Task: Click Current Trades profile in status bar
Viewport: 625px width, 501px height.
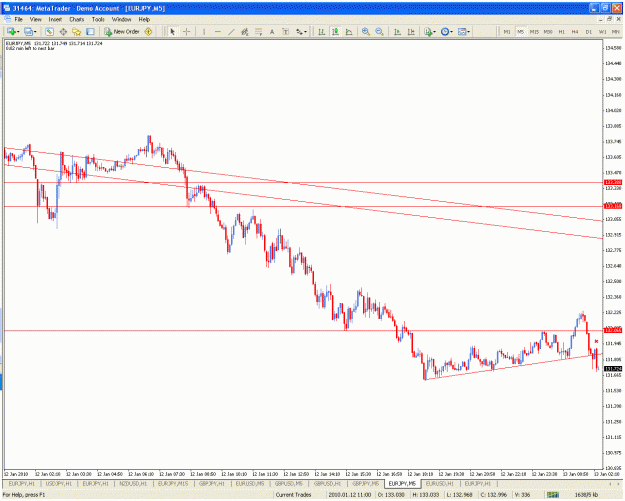Action: (293, 495)
